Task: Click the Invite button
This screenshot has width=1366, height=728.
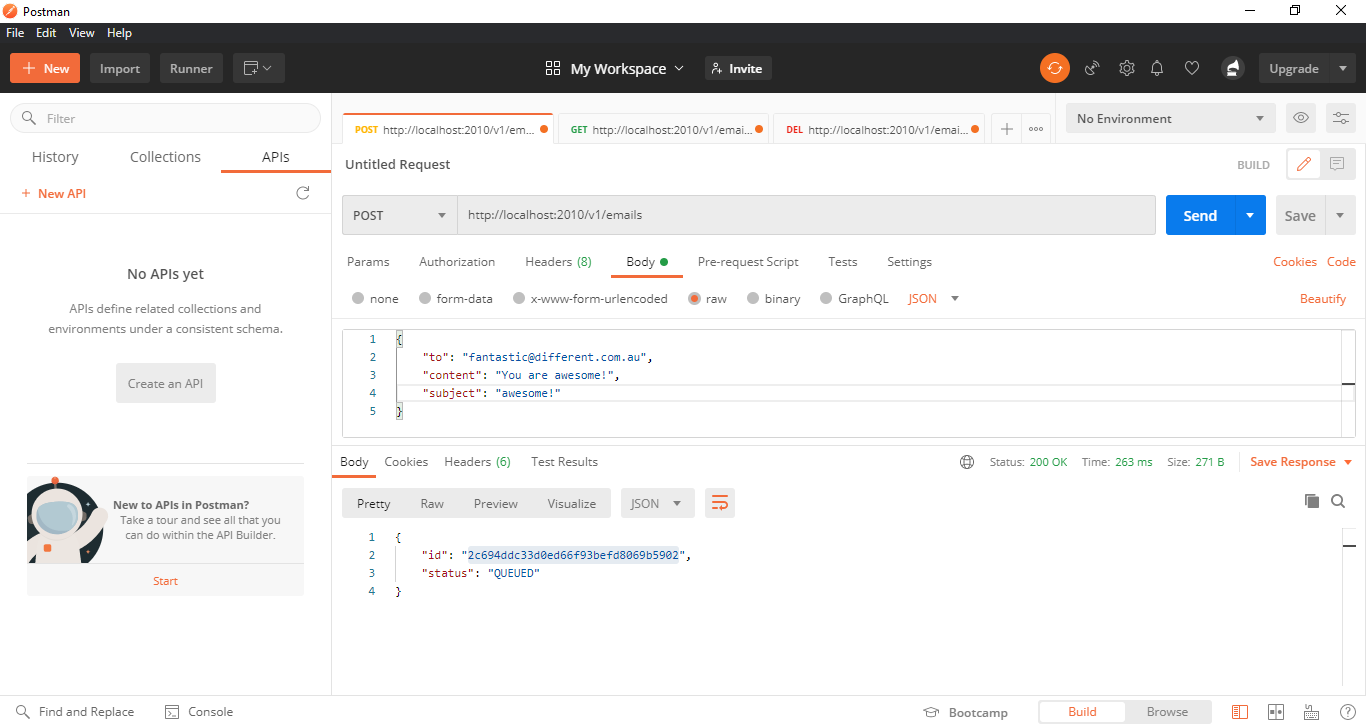Action: tap(738, 68)
